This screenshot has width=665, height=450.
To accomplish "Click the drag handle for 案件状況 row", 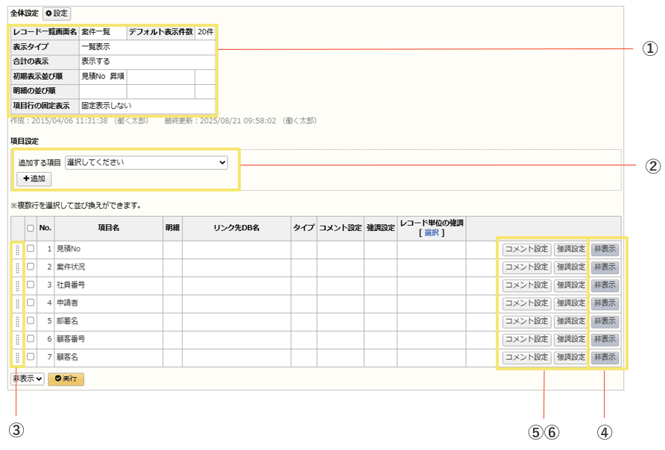I will click(x=17, y=267).
